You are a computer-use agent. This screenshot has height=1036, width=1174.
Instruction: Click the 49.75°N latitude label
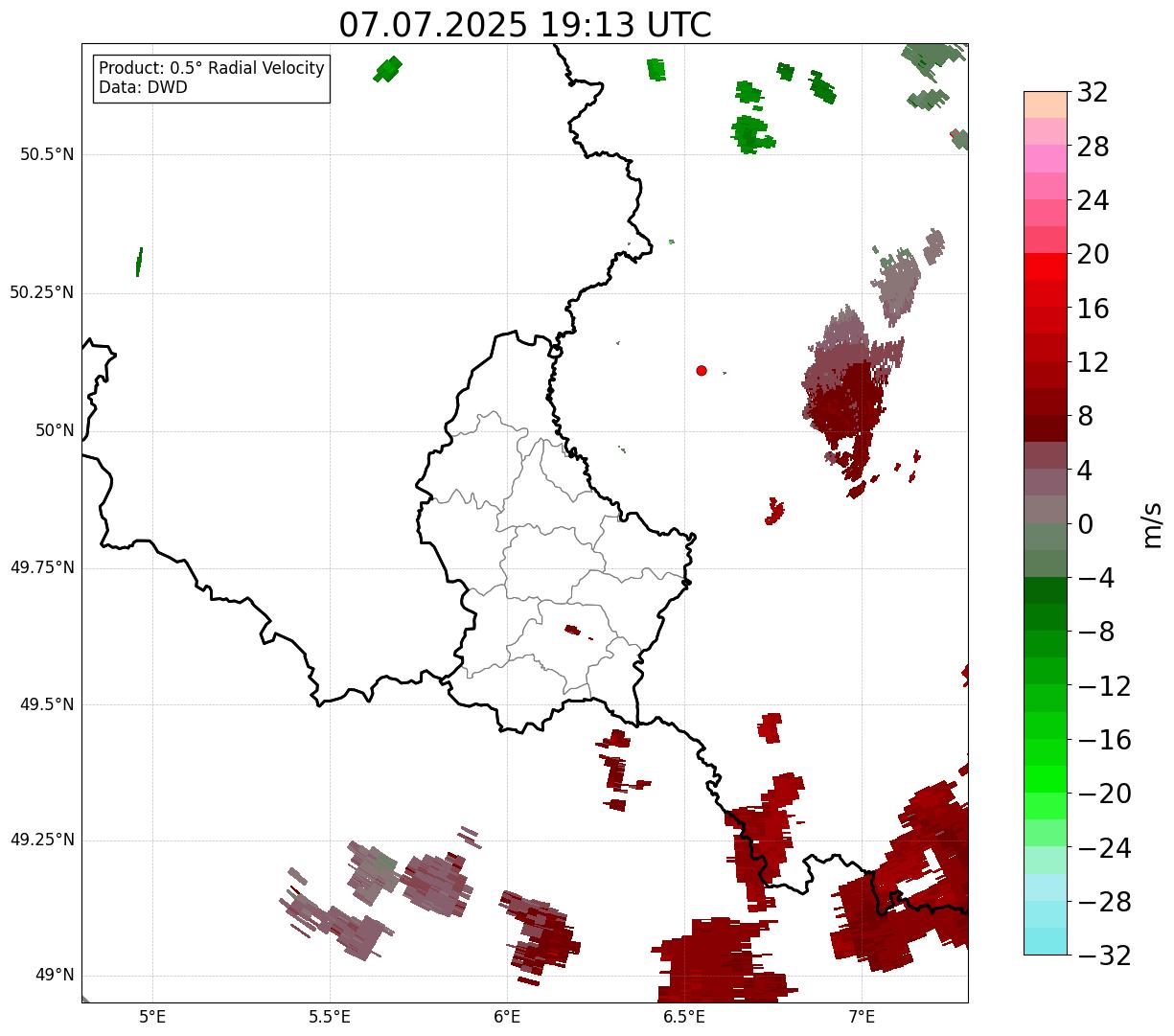click(42, 567)
